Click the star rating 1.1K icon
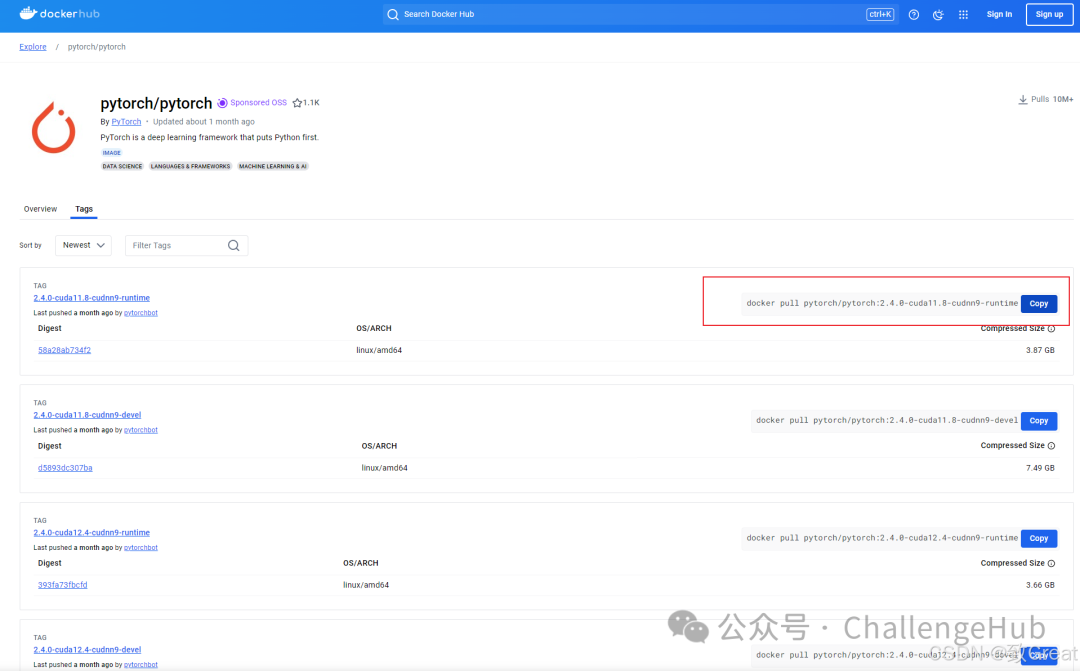This screenshot has height=671, width=1080. [x=297, y=103]
